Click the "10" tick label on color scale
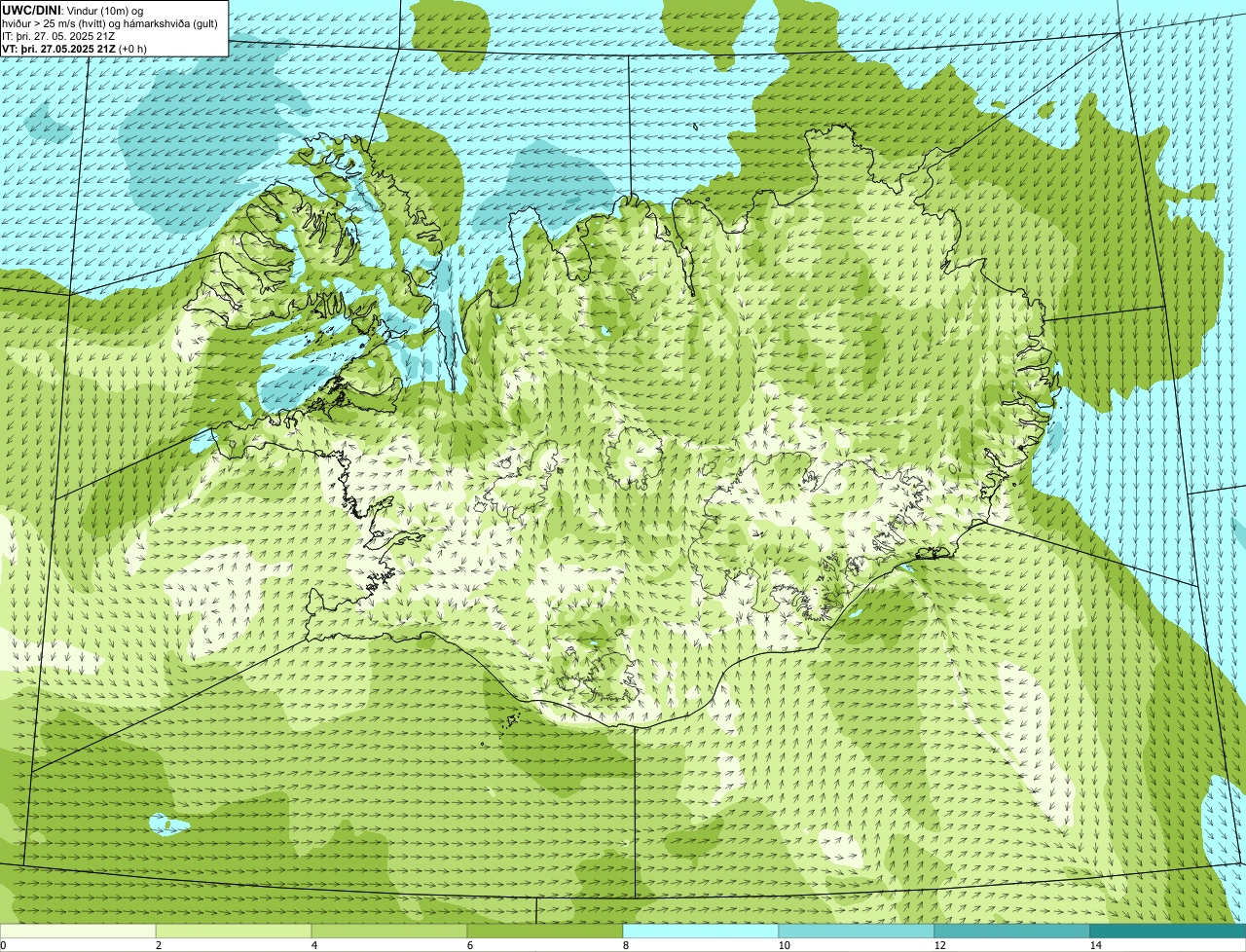Image resolution: width=1246 pixels, height=952 pixels. [x=784, y=945]
